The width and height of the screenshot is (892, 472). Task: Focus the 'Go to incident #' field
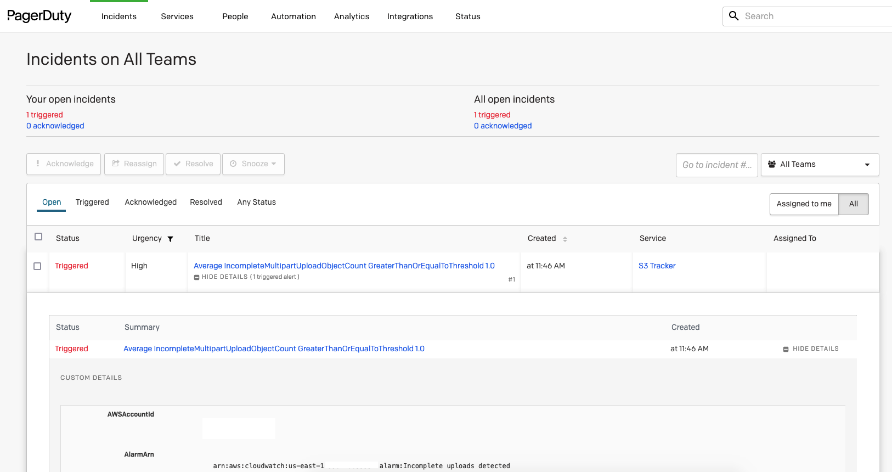[x=717, y=165]
